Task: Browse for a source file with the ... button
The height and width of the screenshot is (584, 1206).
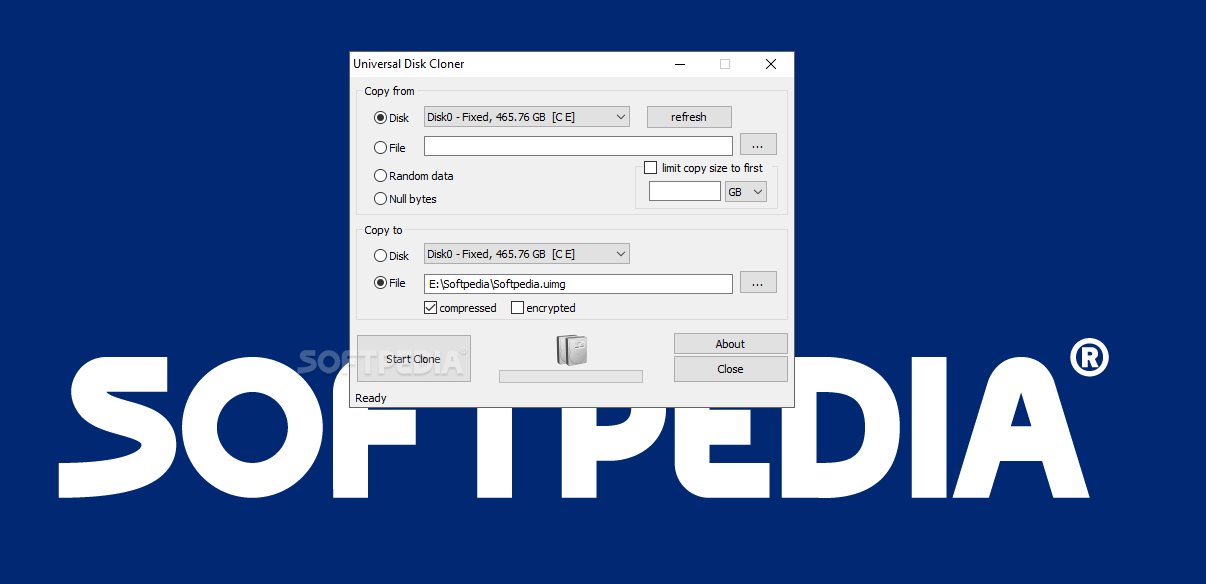Action: [x=758, y=145]
